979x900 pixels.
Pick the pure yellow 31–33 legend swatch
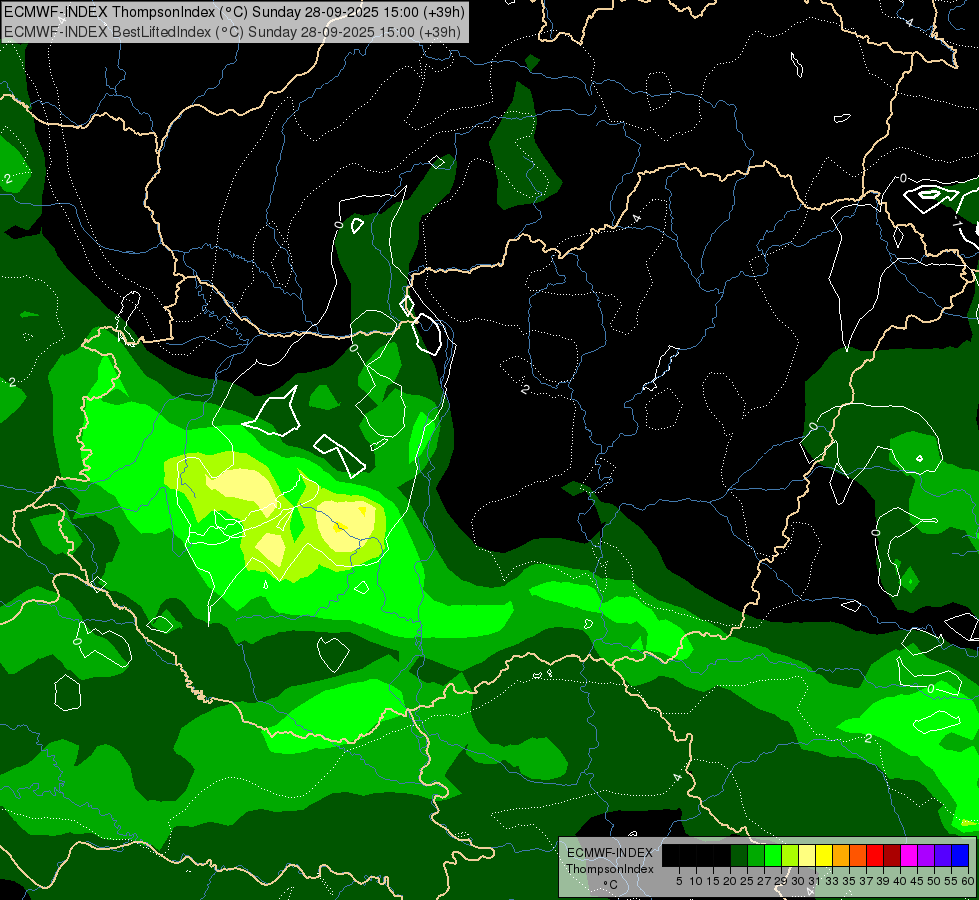pyautogui.click(x=824, y=855)
